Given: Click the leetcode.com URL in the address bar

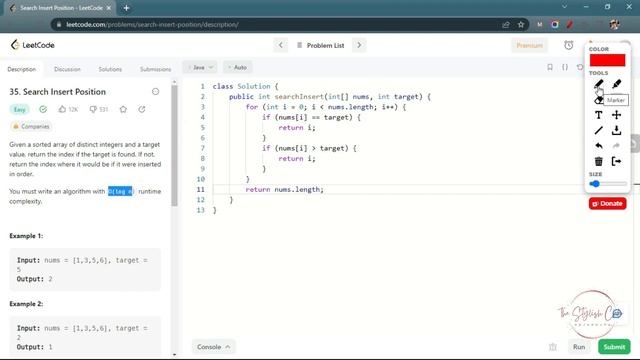Looking at the screenshot, I should (x=152, y=24).
